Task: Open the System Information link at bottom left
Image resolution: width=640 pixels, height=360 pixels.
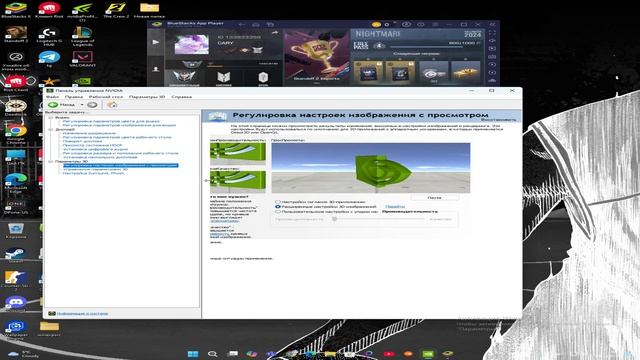Action: tap(82, 313)
